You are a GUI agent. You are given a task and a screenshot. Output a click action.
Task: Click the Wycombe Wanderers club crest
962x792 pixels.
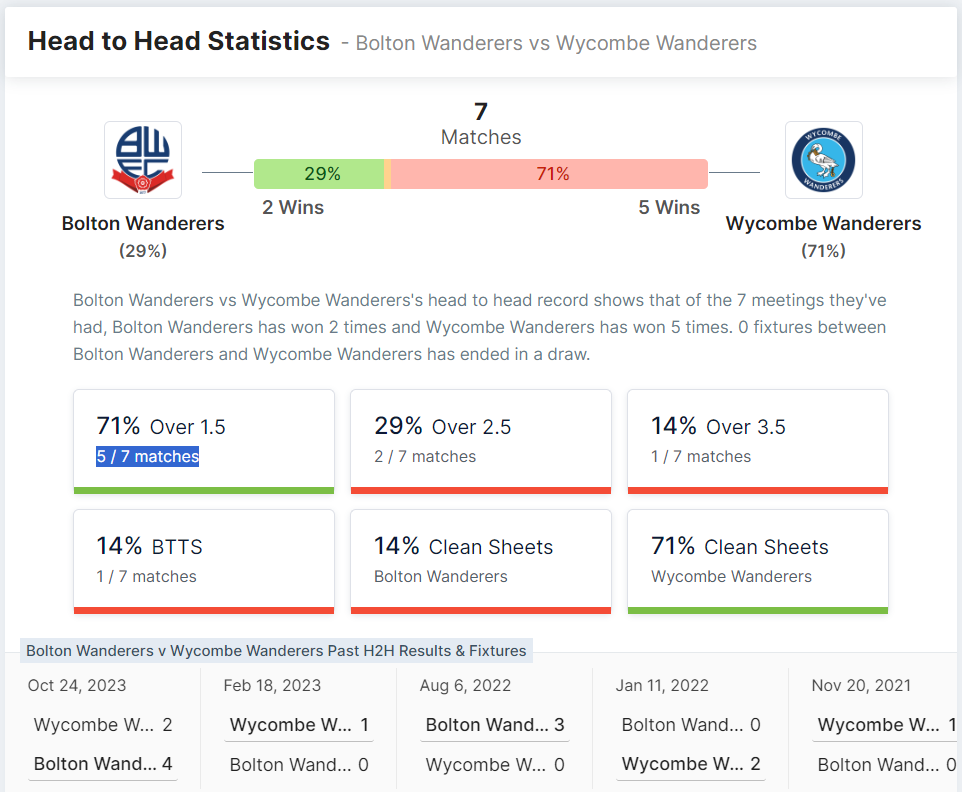pos(824,160)
